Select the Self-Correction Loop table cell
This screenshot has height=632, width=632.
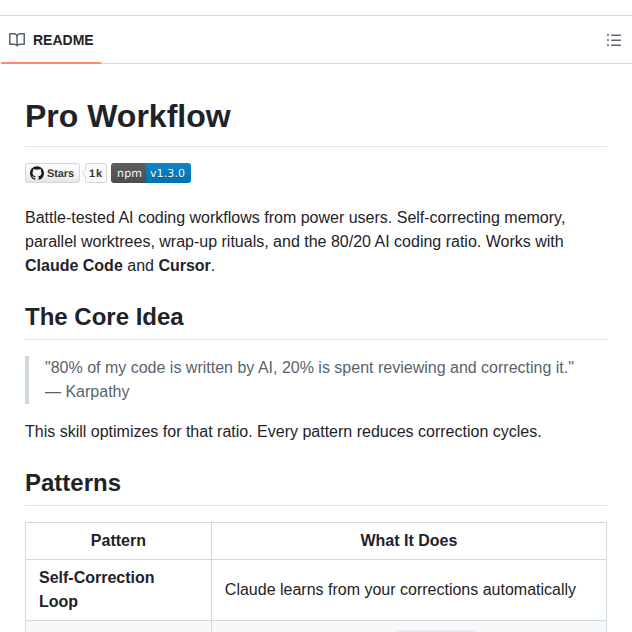[x=97, y=589]
